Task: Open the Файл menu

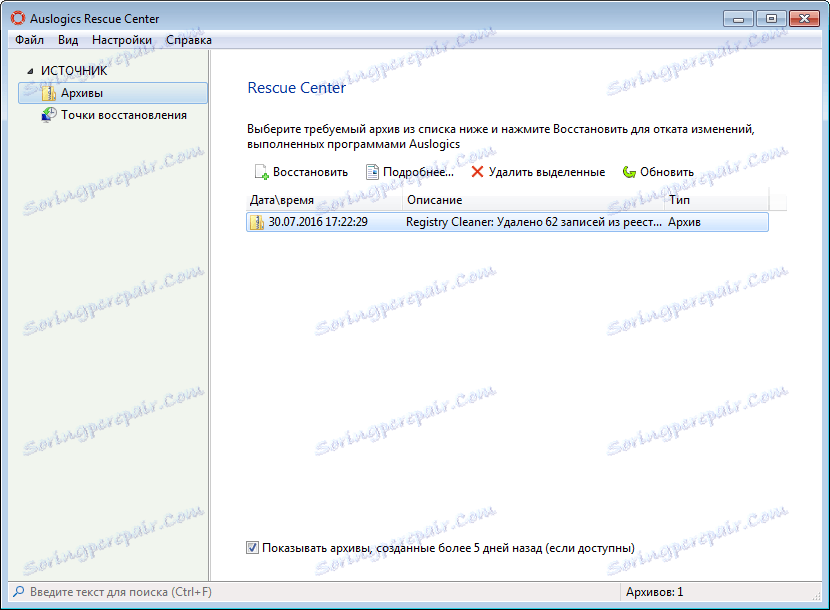Action: 29,40
